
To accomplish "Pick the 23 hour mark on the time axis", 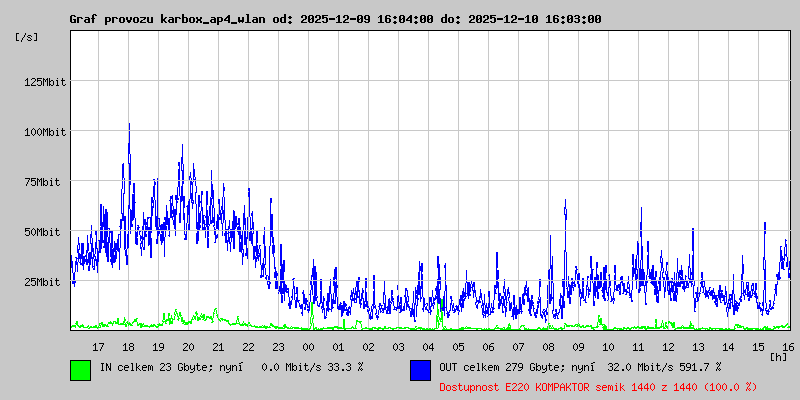I will click(x=278, y=346).
